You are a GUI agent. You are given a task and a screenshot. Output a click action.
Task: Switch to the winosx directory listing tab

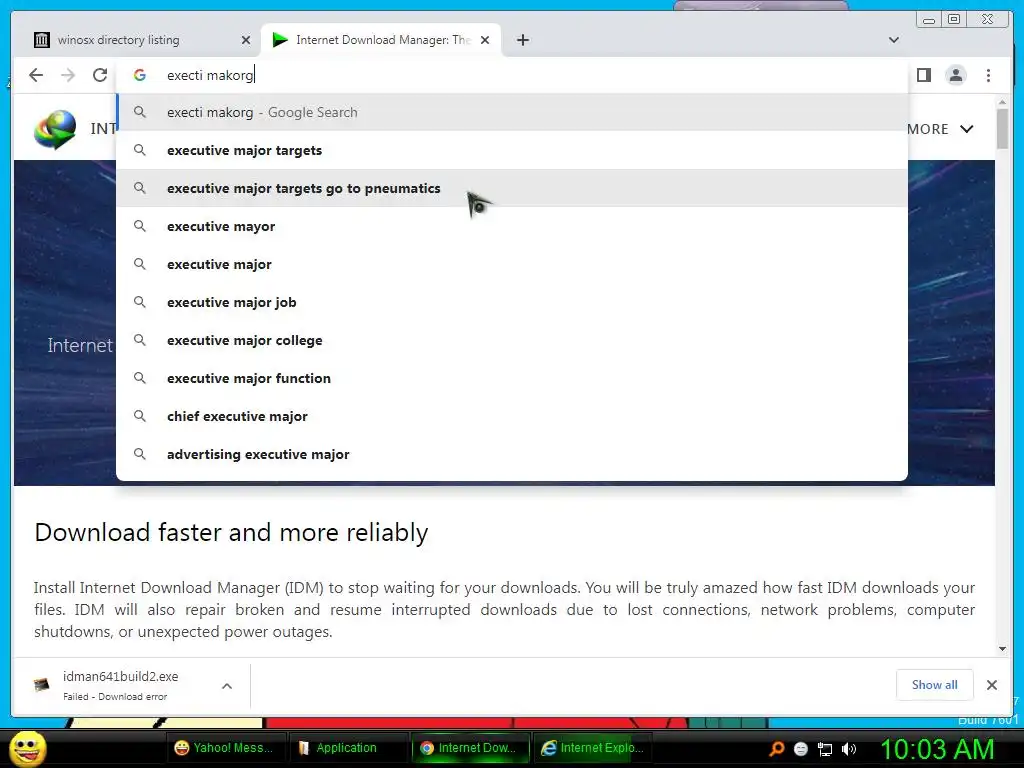(x=140, y=40)
